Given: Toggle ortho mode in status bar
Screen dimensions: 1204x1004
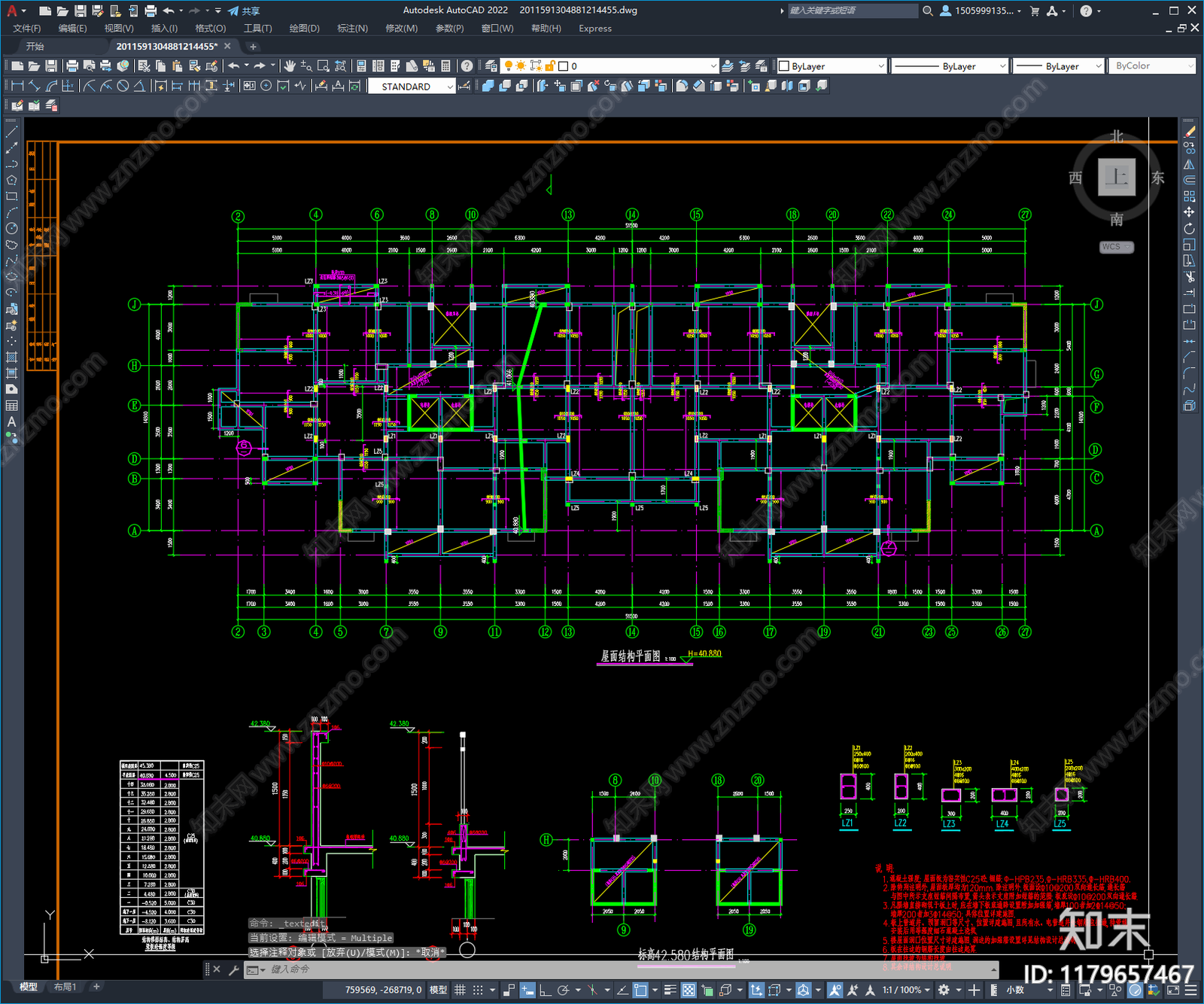Looking at the screenshot, I should pyautogui.click(x=545, y=990).
